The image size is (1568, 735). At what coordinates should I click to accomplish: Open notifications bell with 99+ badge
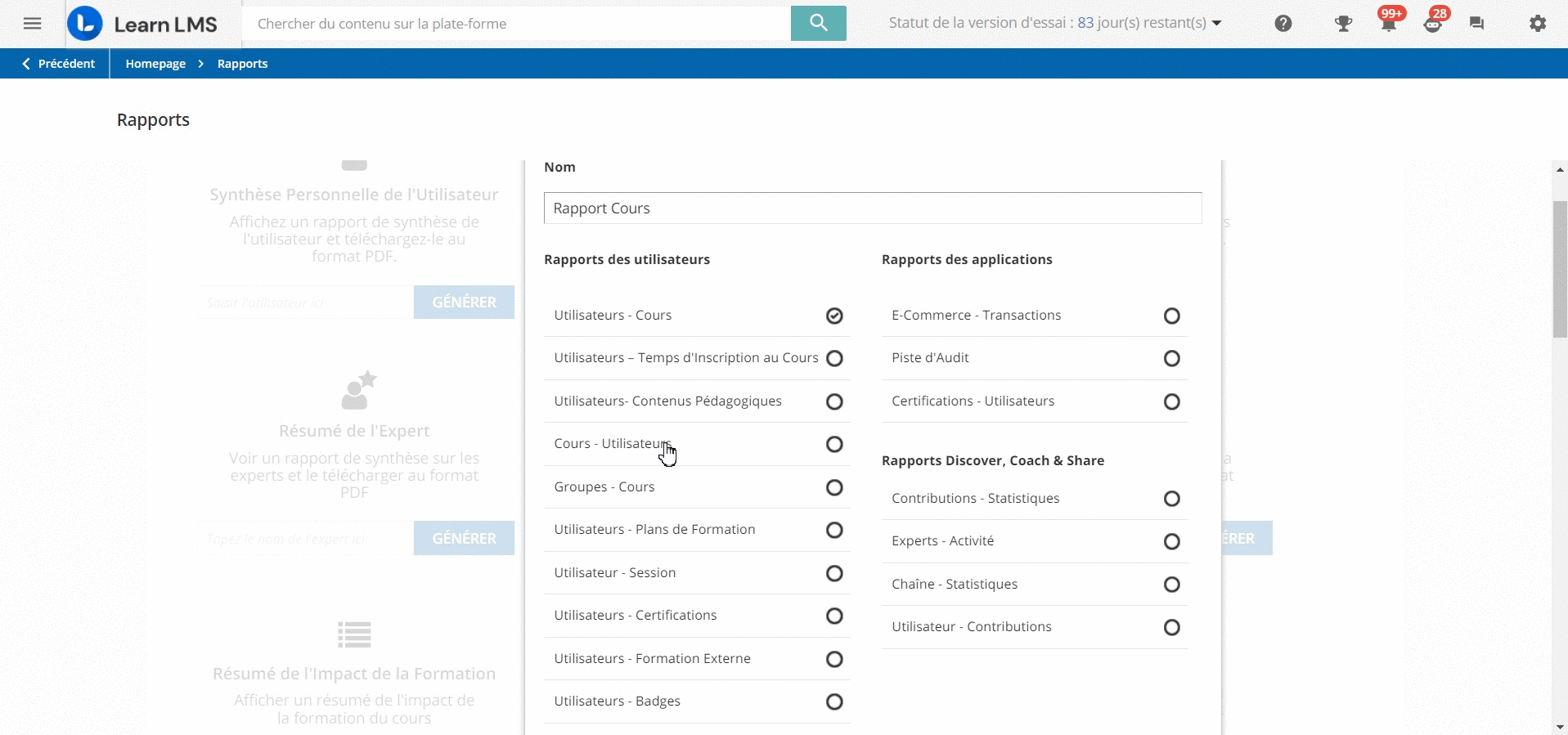pyautogui.click(x=1388, y=24)
